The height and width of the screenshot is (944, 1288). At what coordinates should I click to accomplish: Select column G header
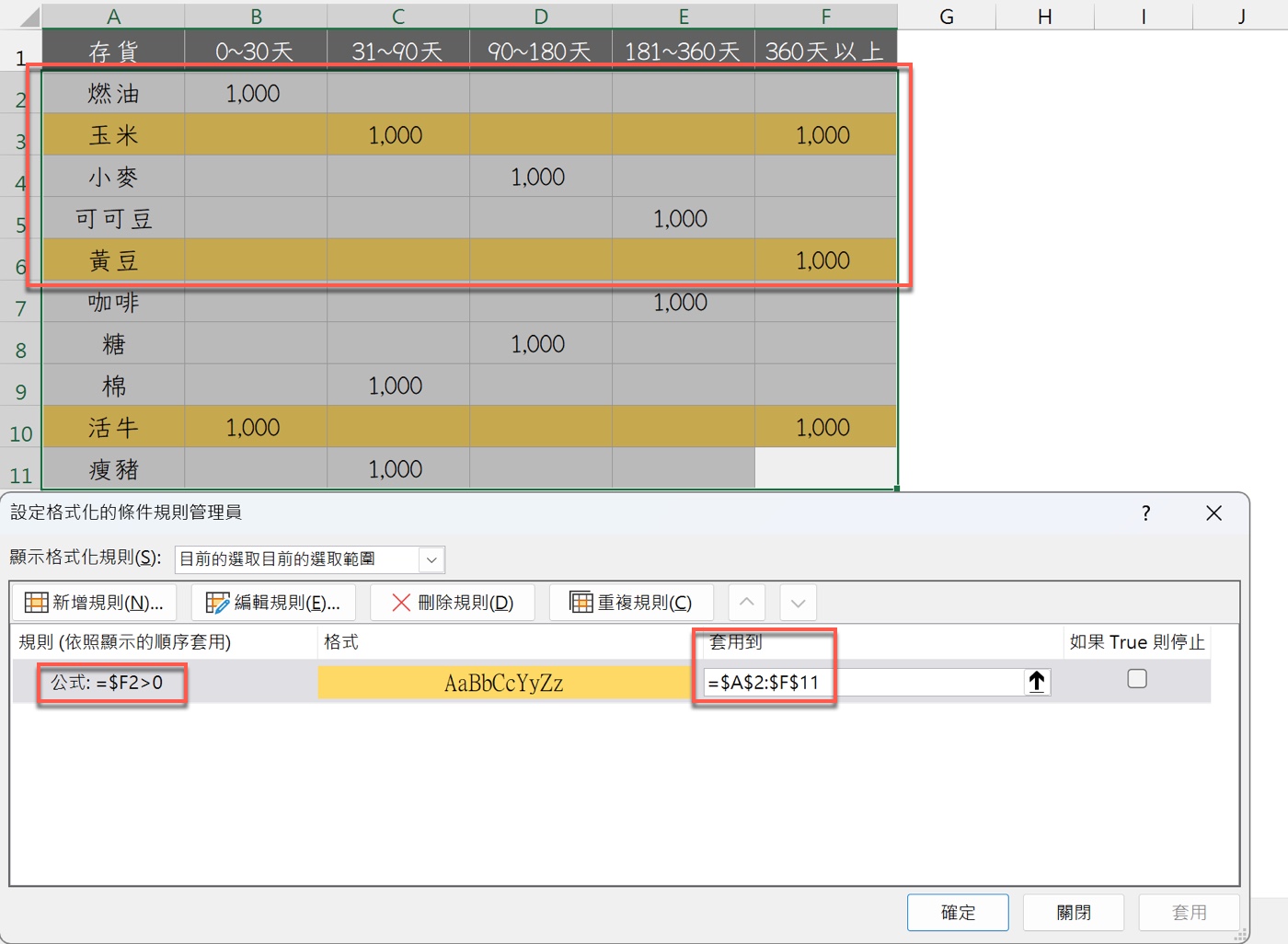[x=947, y=16]
